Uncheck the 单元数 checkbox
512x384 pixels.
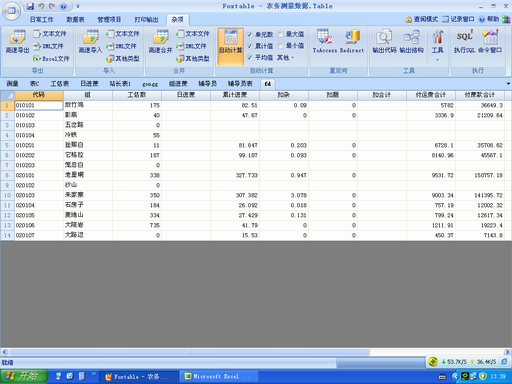250,34
